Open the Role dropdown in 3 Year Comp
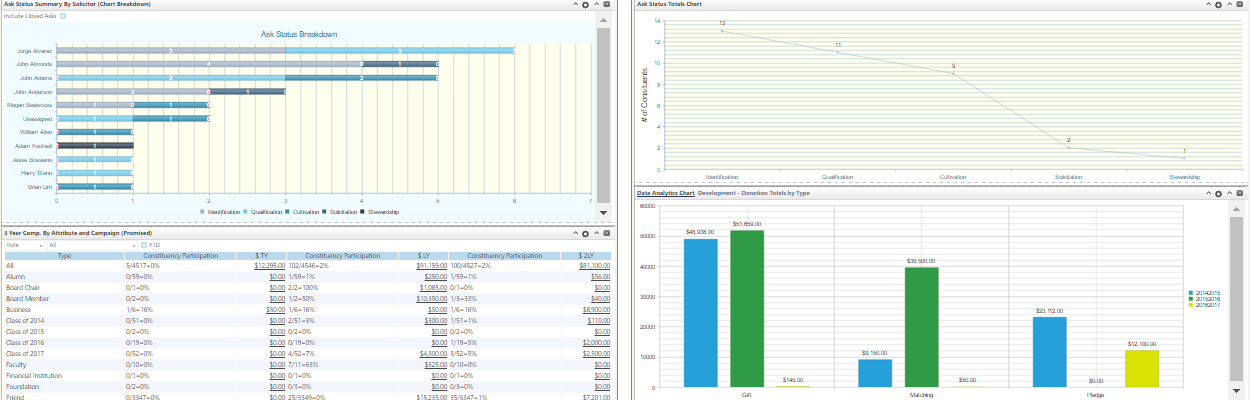 click(24, 244)
